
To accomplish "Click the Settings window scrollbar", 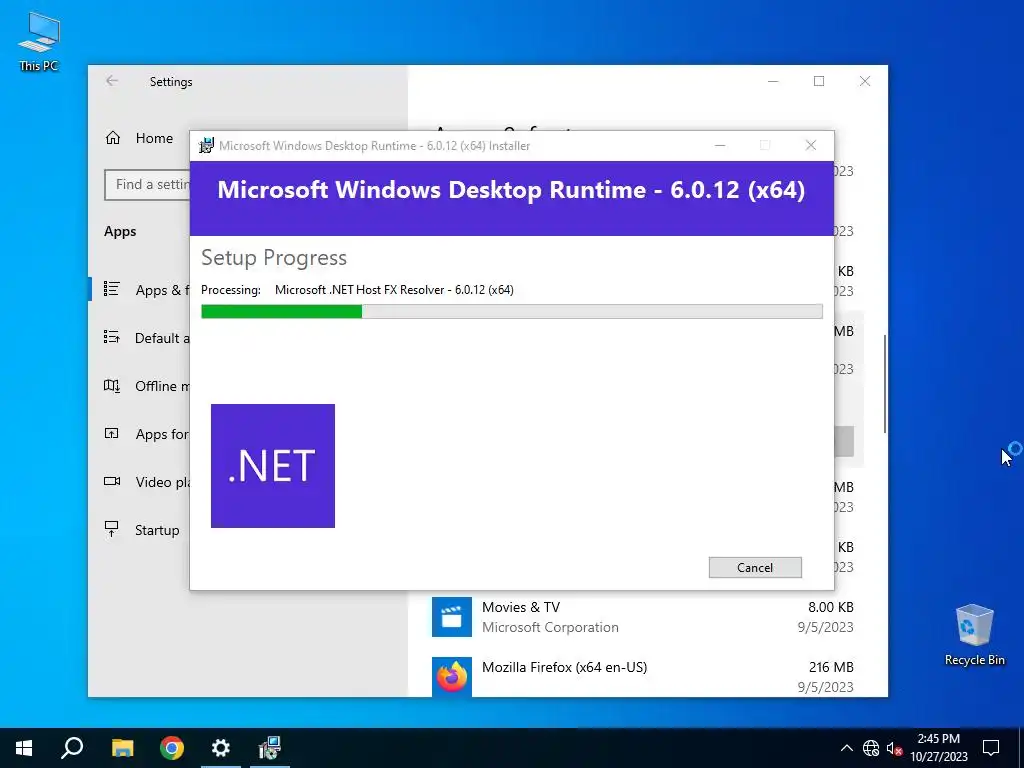I will tap(885, 384).
